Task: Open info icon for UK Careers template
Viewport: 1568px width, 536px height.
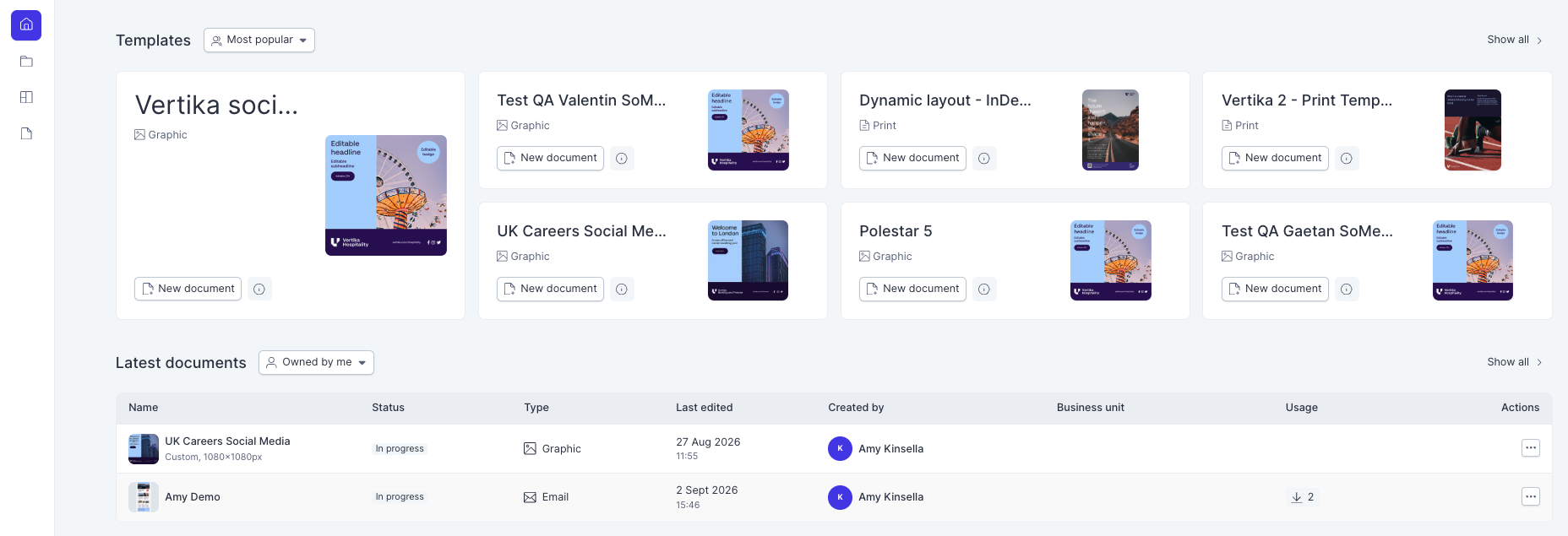Action: [x=622, y=289]
